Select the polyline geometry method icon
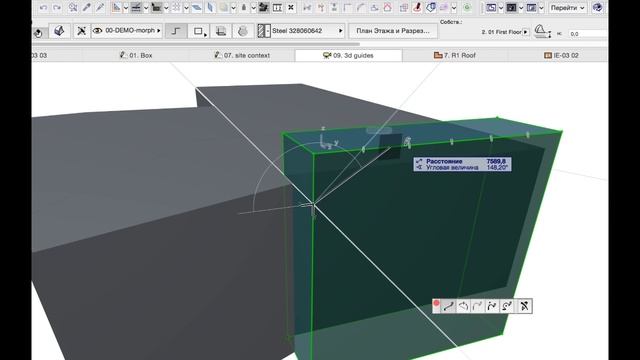 click(176, 31)
